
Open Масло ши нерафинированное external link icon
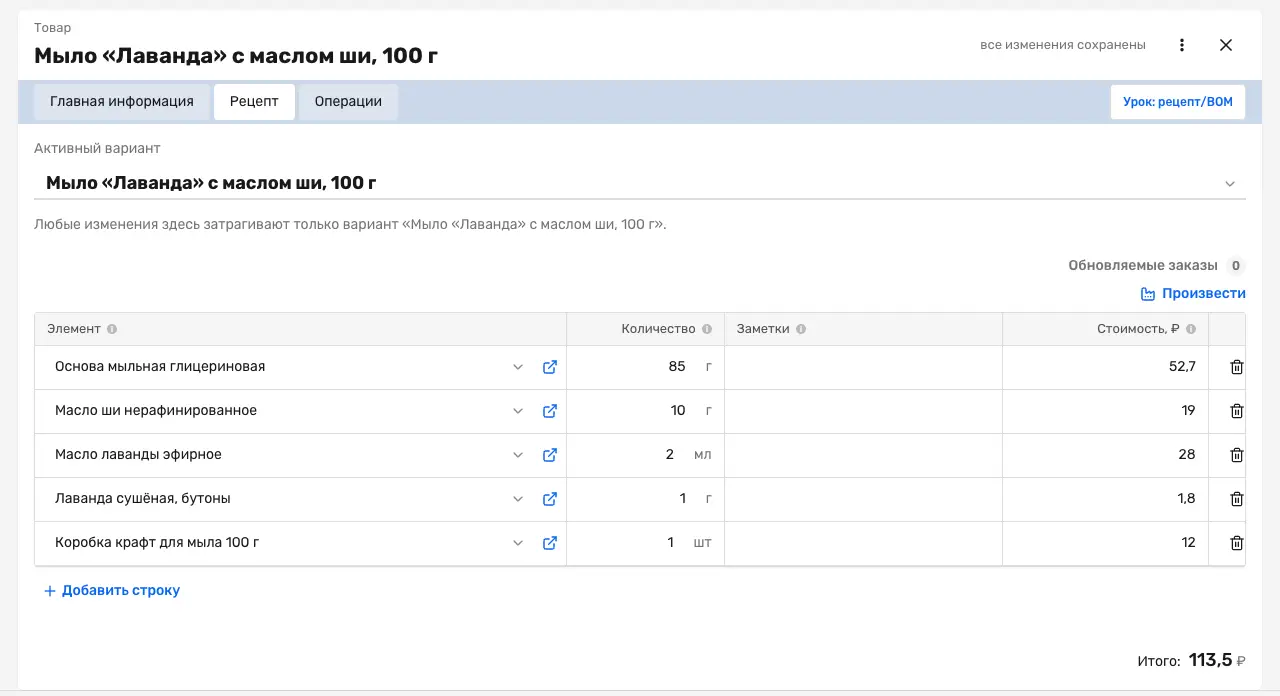(x=549, y=411)
